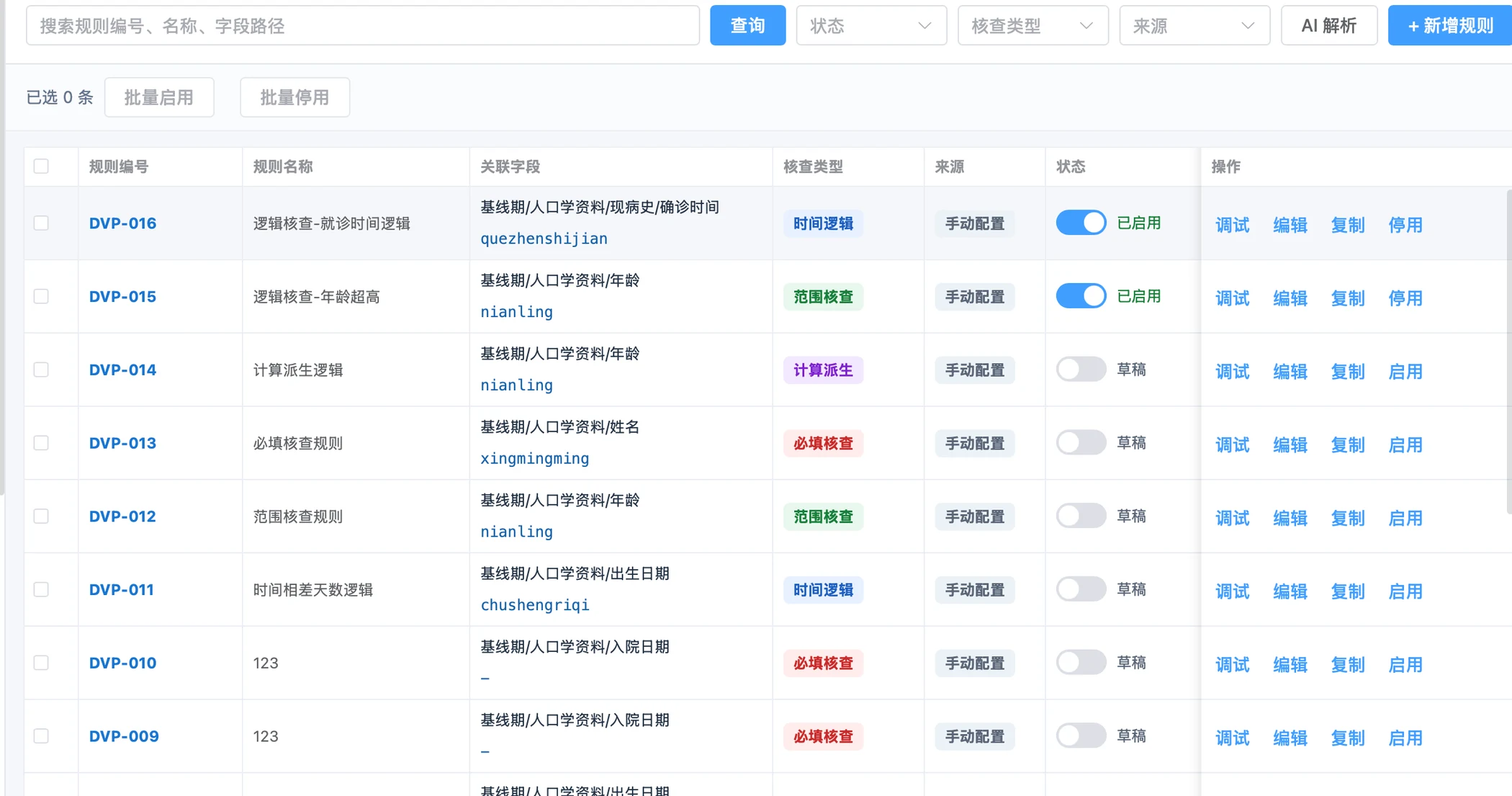Click 启用 for rule DVP-009
The image size is (1512, 796).
(1405, 738)
